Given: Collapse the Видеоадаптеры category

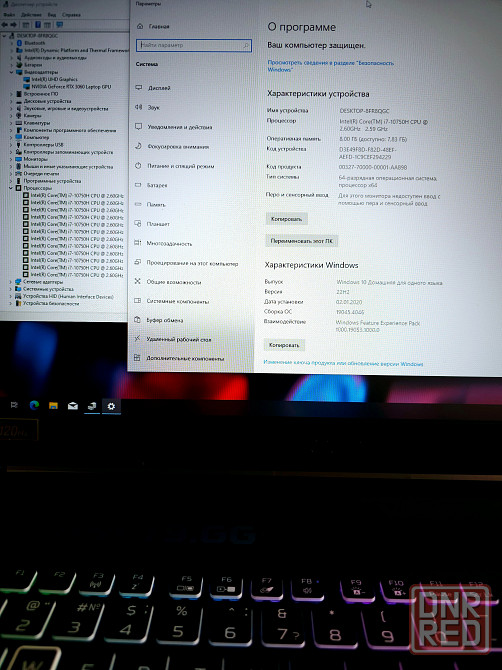Looking at the screenshot, I should 12,72.
